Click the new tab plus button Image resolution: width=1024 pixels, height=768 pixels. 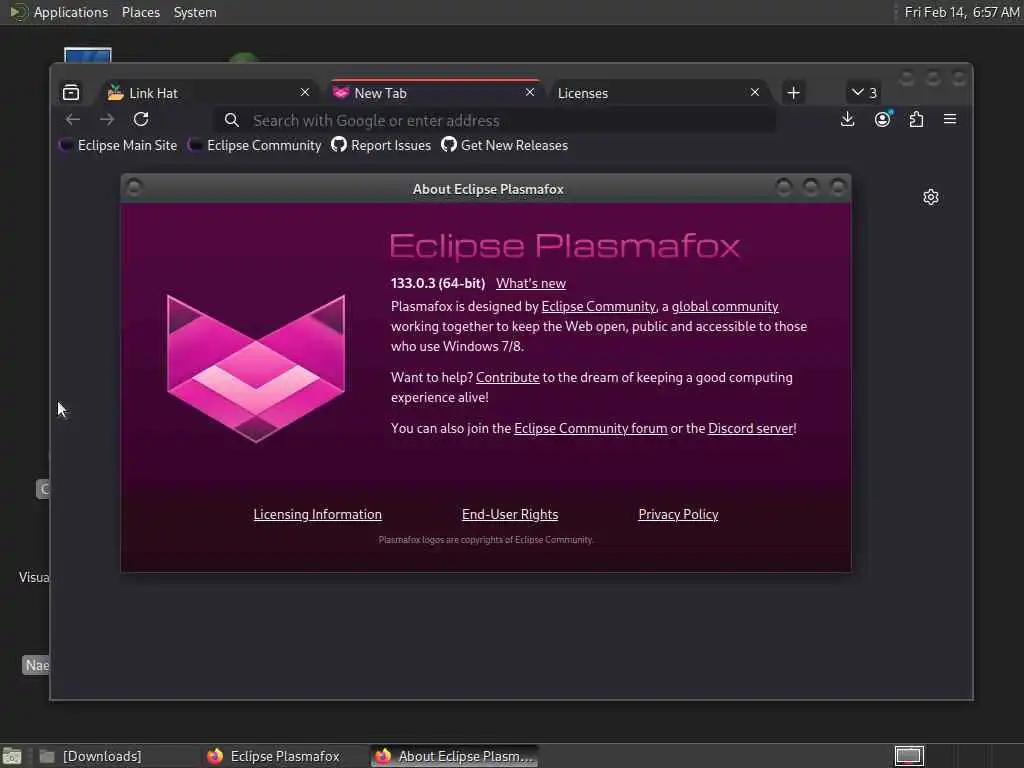point(793,93)
